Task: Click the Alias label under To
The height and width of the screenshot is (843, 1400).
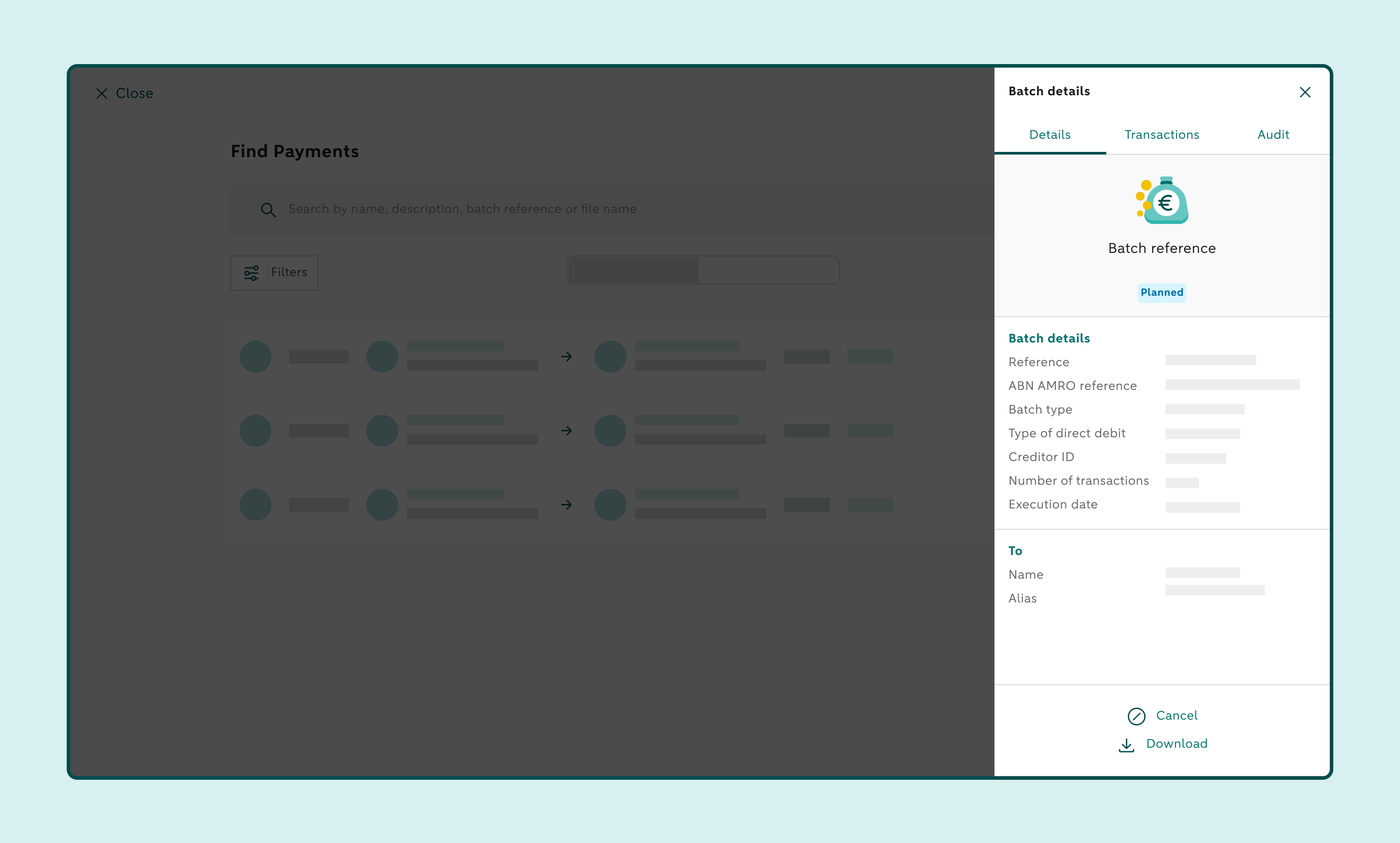Action: tap(1023, 598)
